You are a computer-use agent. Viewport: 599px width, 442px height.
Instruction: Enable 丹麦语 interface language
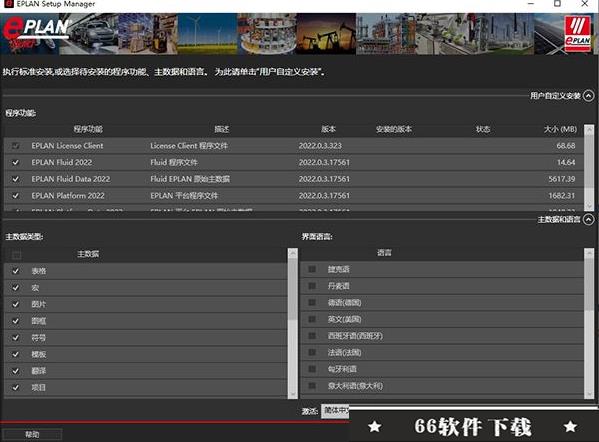(312, 286)
